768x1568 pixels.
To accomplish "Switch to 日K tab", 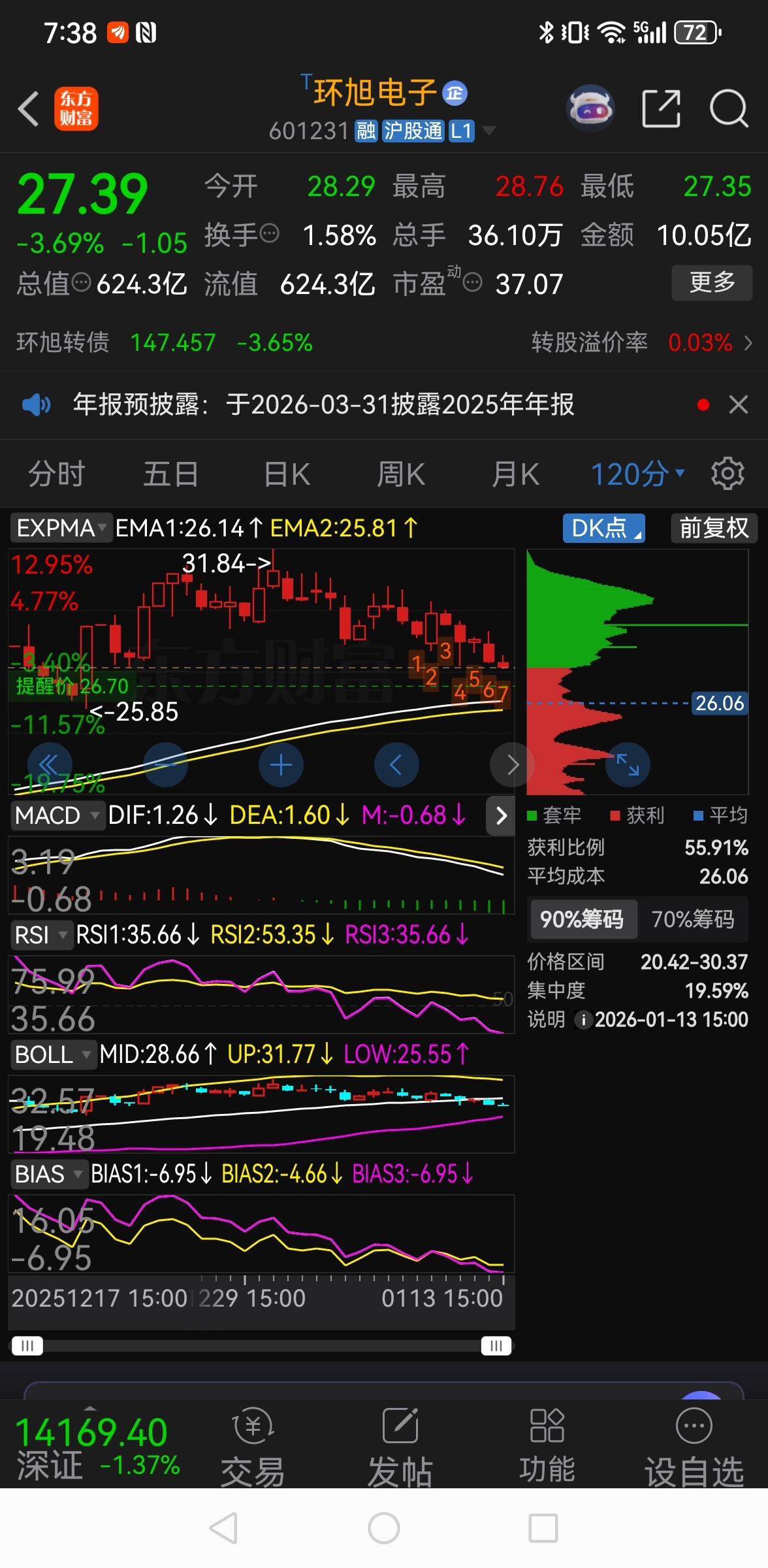I will [x=287, y=474].
